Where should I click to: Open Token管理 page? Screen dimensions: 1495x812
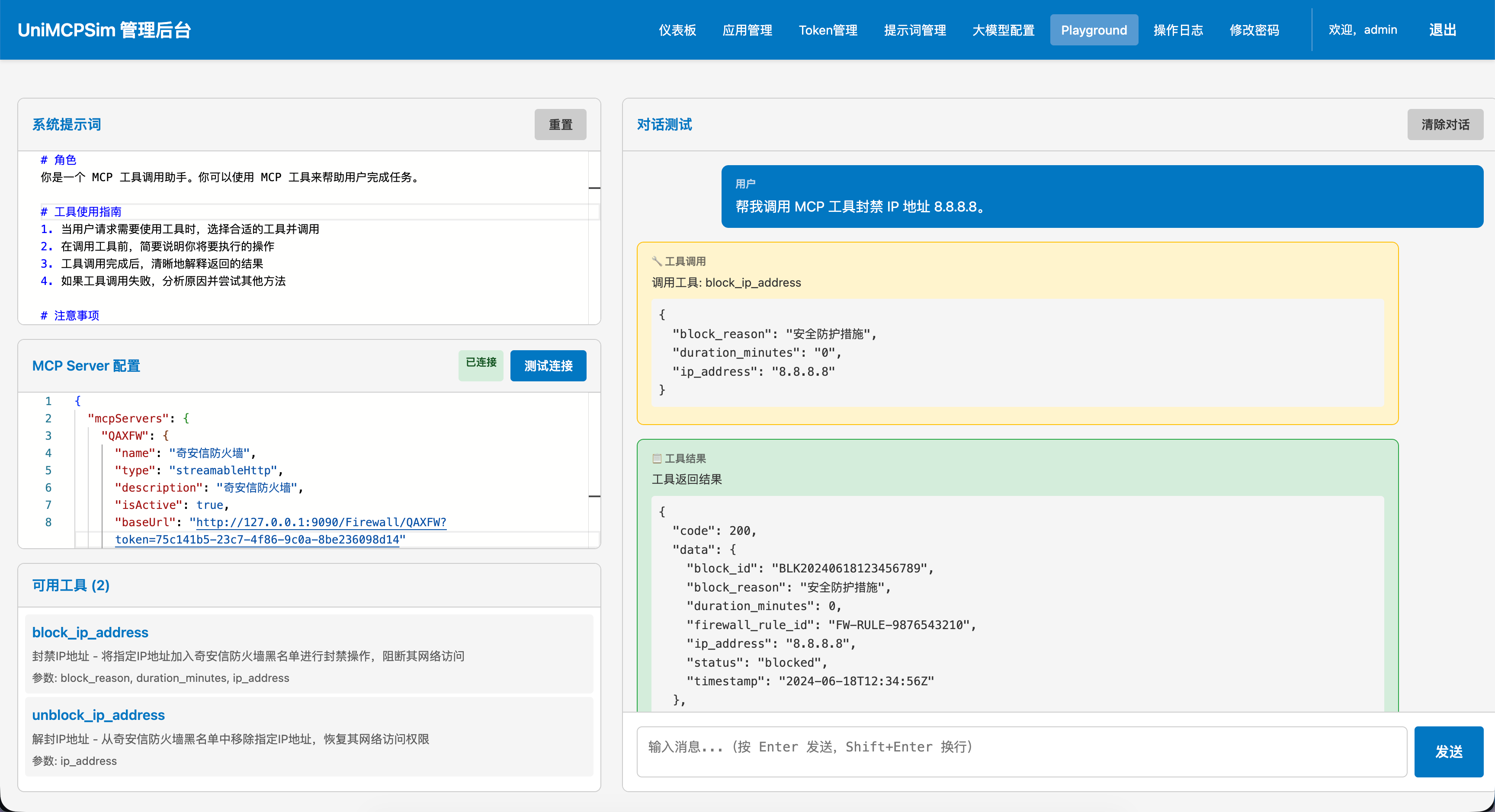click(828, 29)
